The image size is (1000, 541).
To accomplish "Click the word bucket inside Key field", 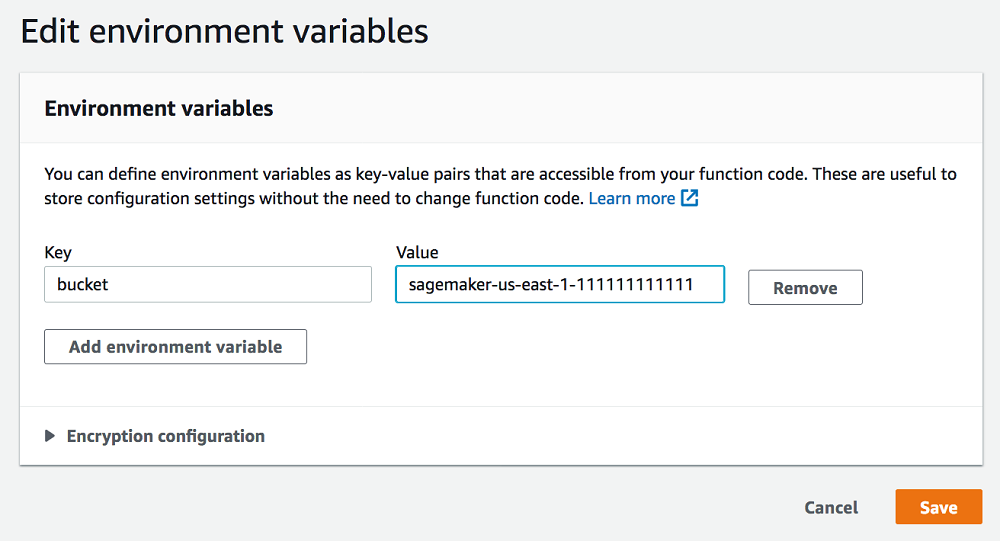I will 83,284.
